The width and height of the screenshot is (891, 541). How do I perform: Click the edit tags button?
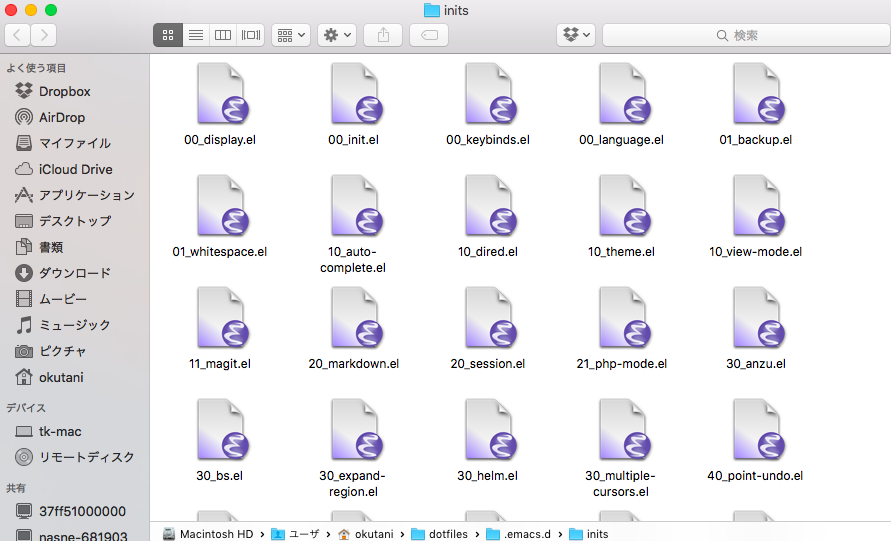pyautogui.click(x=429, y=35)
